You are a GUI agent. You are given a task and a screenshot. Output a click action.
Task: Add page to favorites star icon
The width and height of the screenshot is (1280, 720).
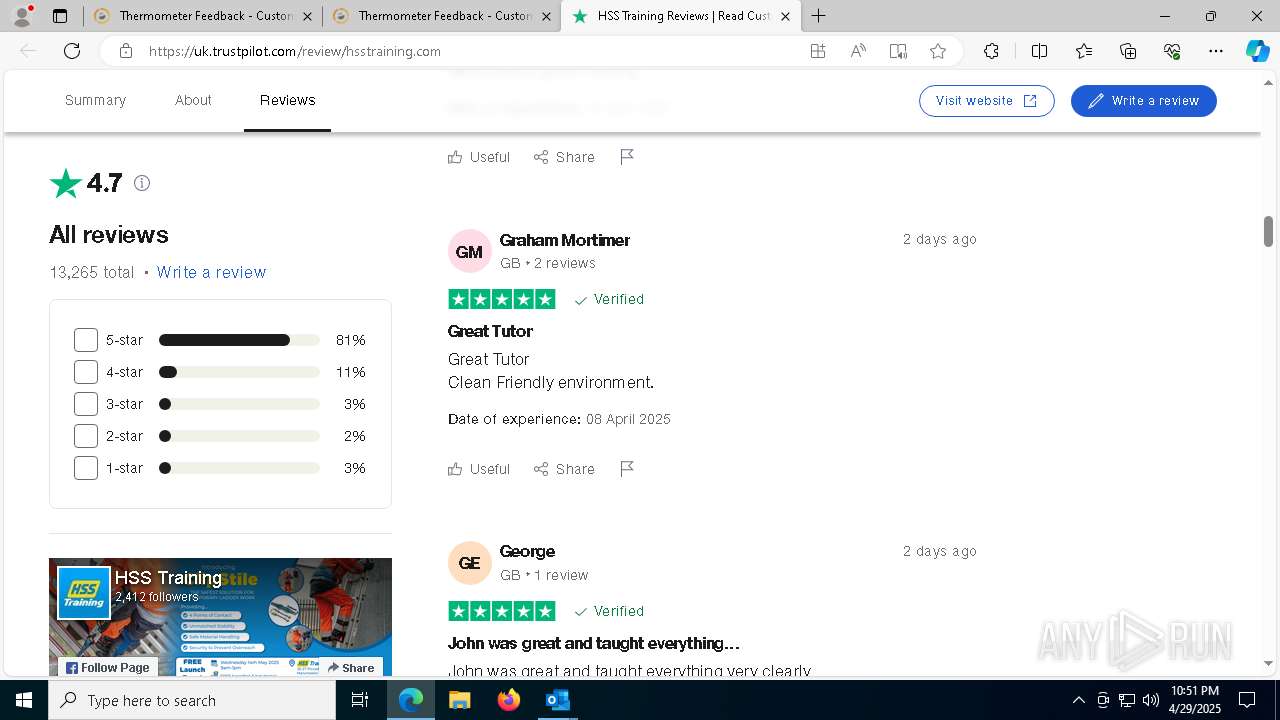[x=938, y=51]
